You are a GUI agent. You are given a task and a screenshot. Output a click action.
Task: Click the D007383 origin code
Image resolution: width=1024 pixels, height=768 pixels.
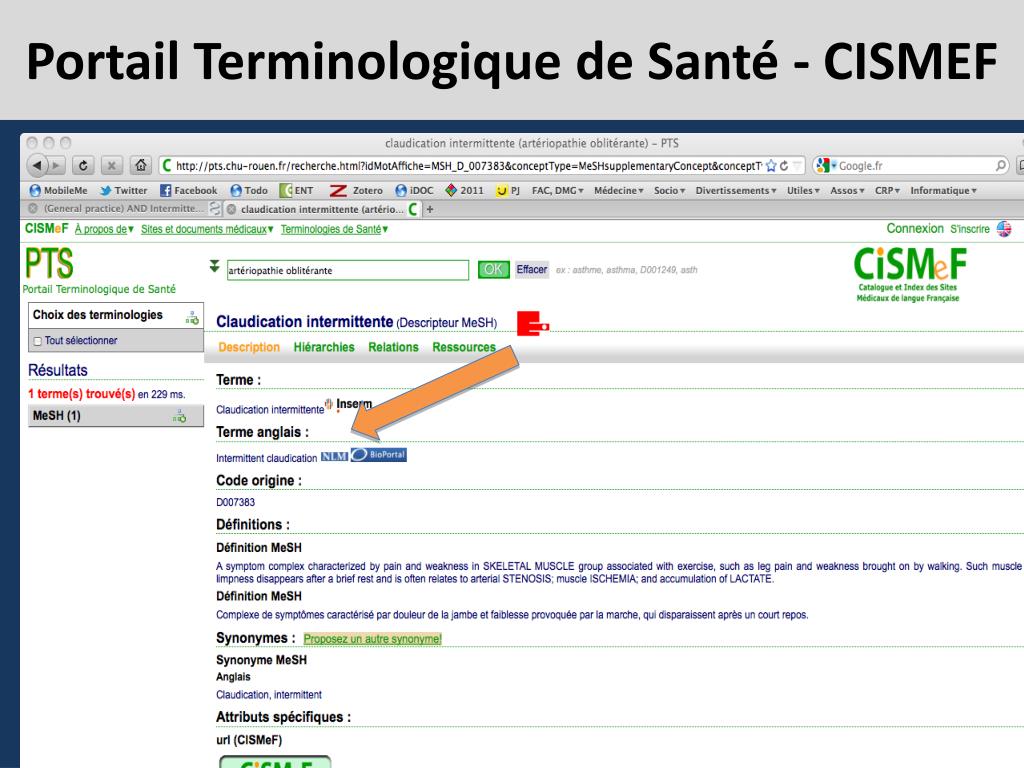point(236,502)
